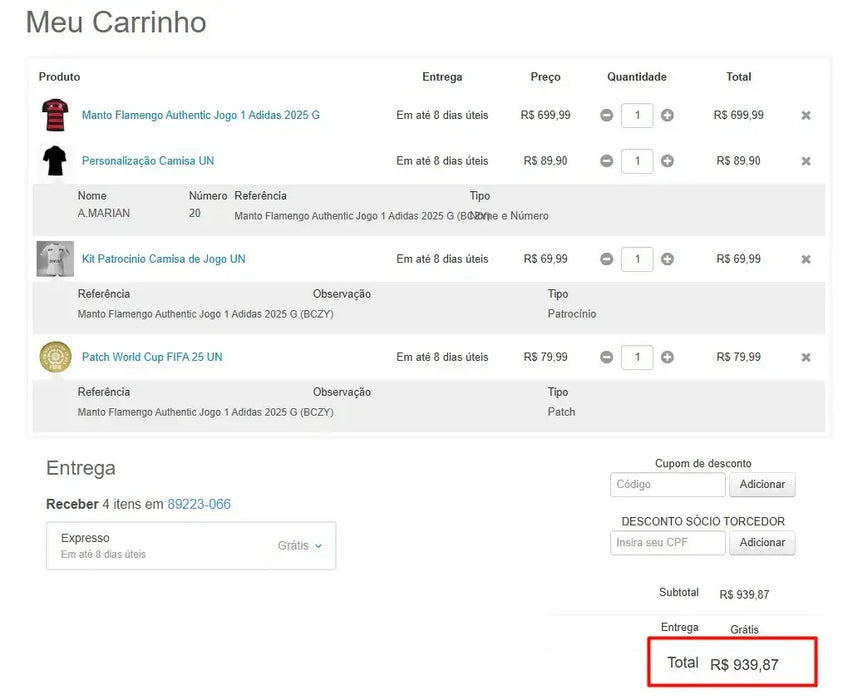Expand the Expresso shipping option dropdown
853x700 pixels.
[x=300, y=546]
